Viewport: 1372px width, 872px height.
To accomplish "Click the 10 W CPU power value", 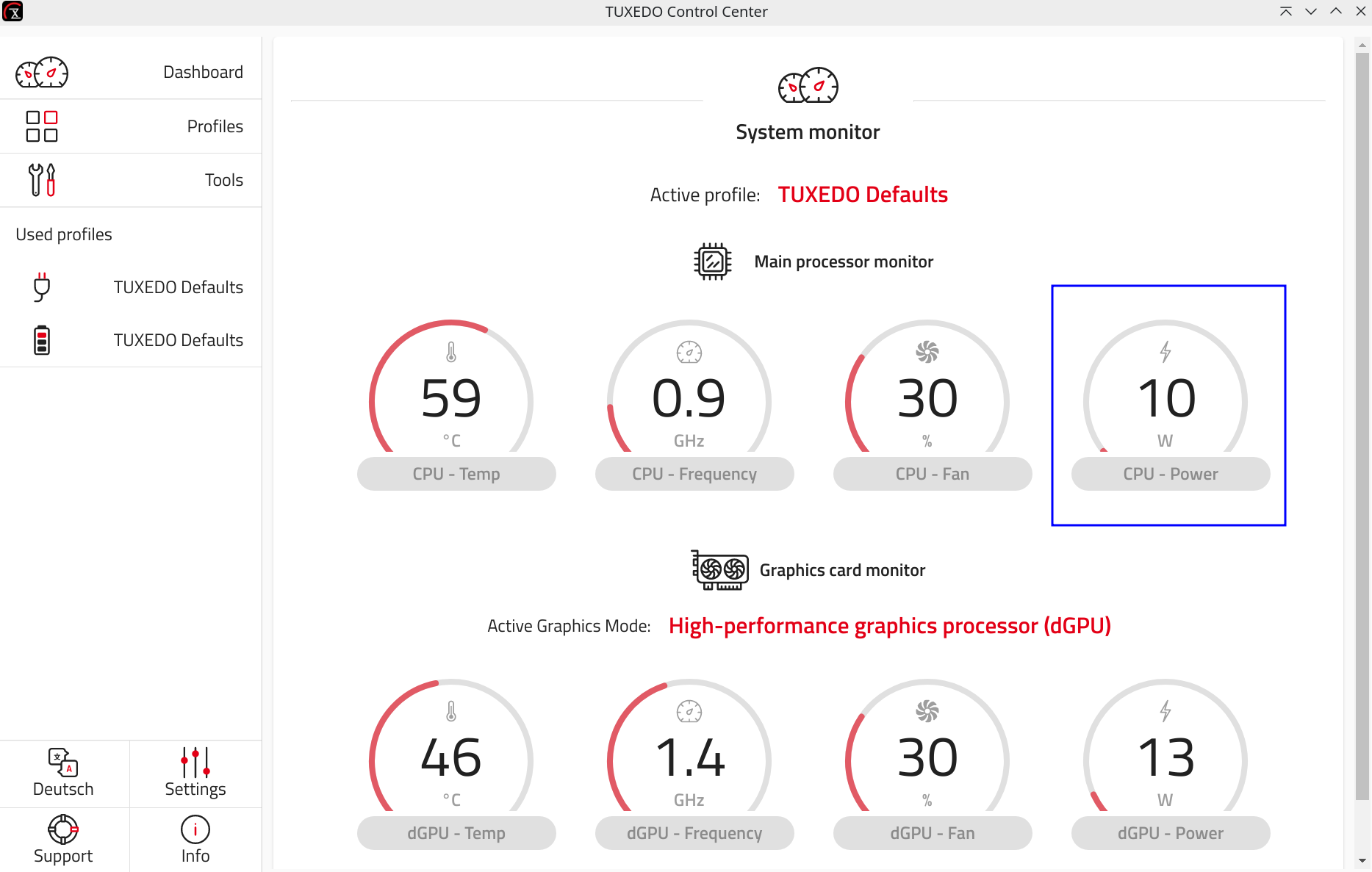I will click(1166, 398).
